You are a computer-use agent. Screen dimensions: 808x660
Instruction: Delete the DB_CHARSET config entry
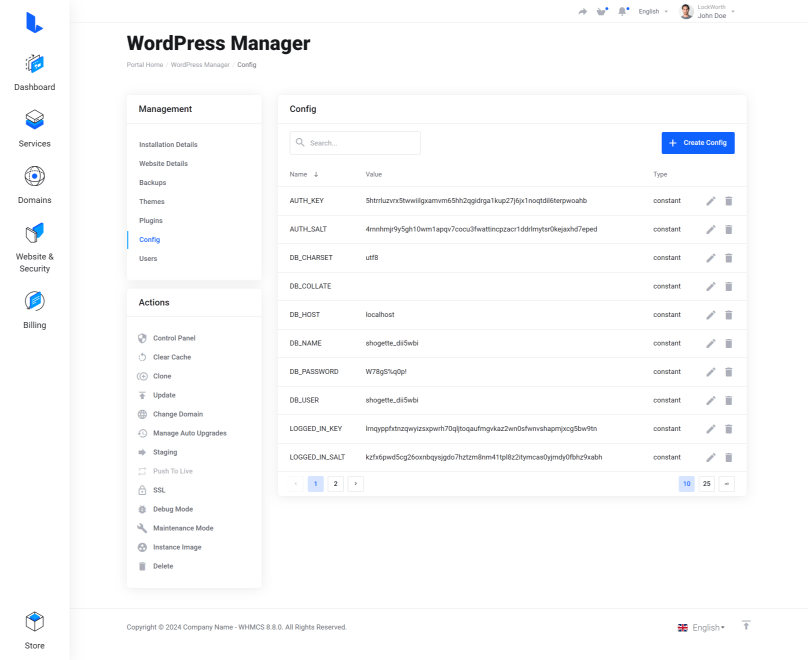tap(729, 258)
